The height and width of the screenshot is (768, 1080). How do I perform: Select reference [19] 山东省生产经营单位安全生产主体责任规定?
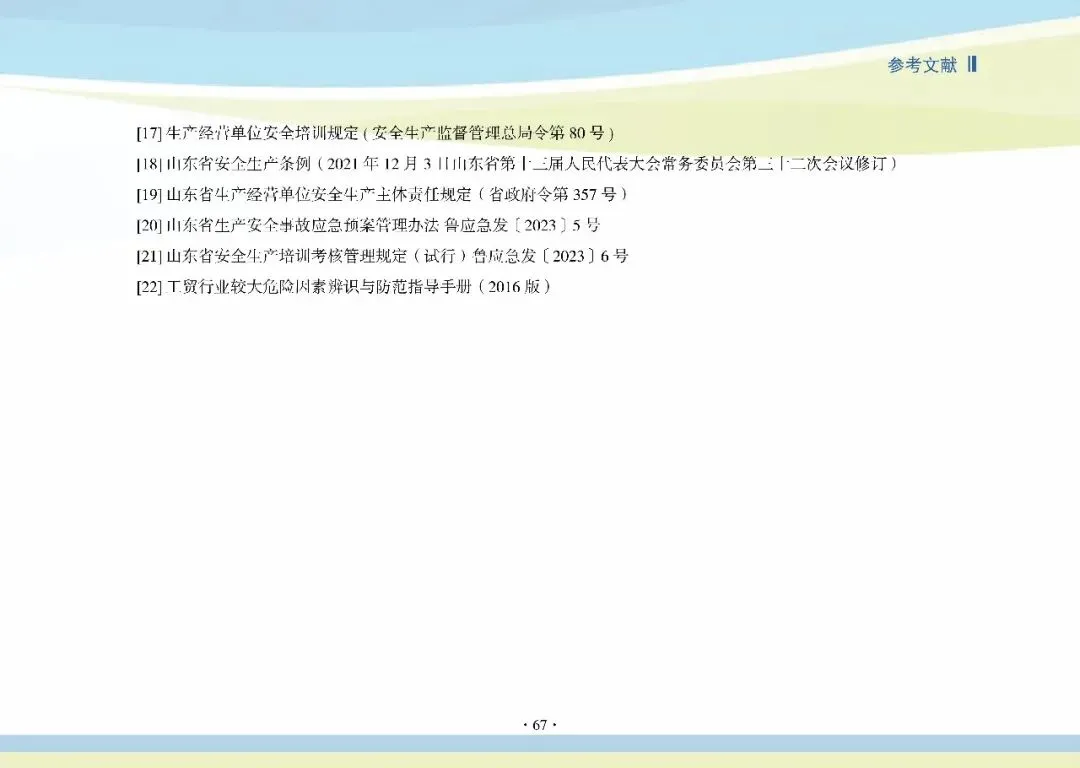(382, 194)
